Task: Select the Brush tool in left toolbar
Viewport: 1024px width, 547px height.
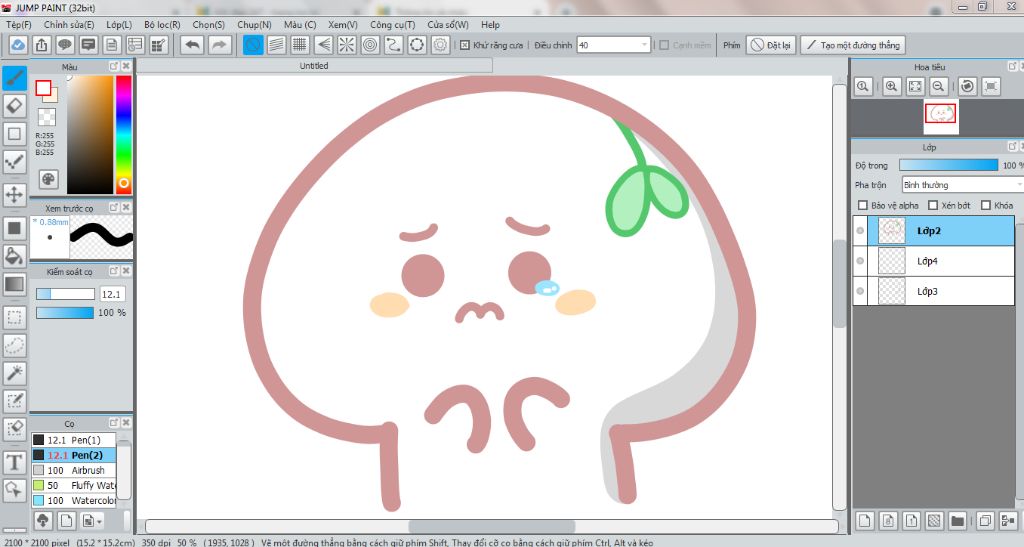Action: click(14, 78)
